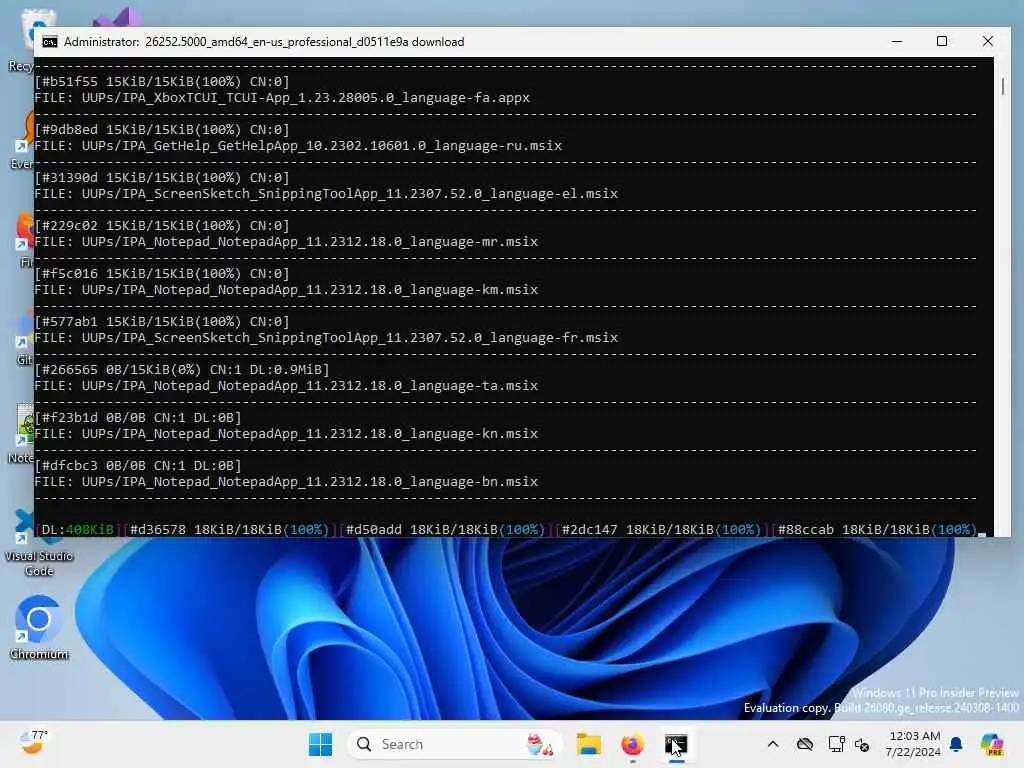Viewport: 1024px width, 768px height.
Task: Click the #f5c016 15KiB progress line
Action: pyautogui.click(x=162, y=274)
